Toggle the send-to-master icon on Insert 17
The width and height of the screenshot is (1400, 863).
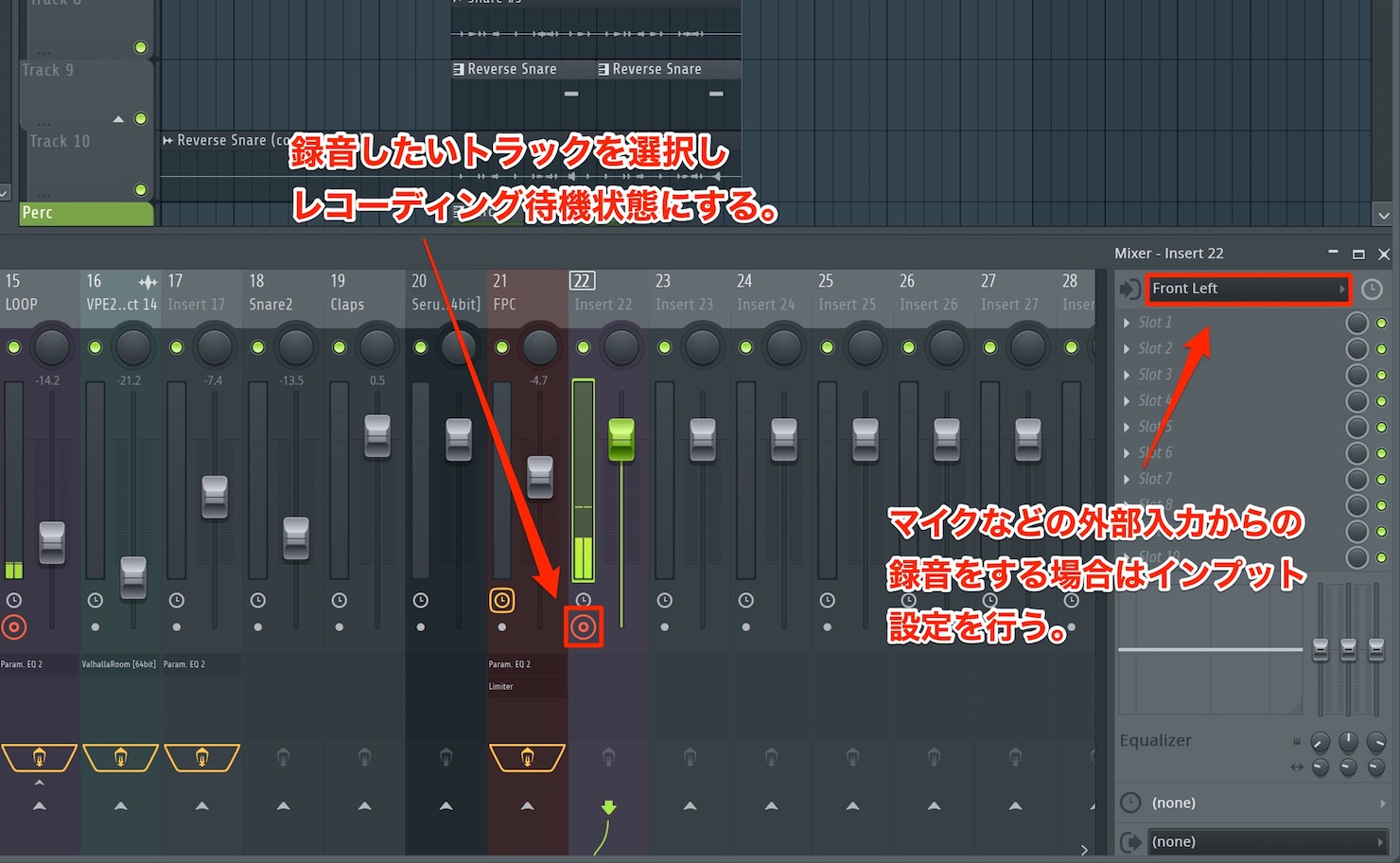coord(201,757)
